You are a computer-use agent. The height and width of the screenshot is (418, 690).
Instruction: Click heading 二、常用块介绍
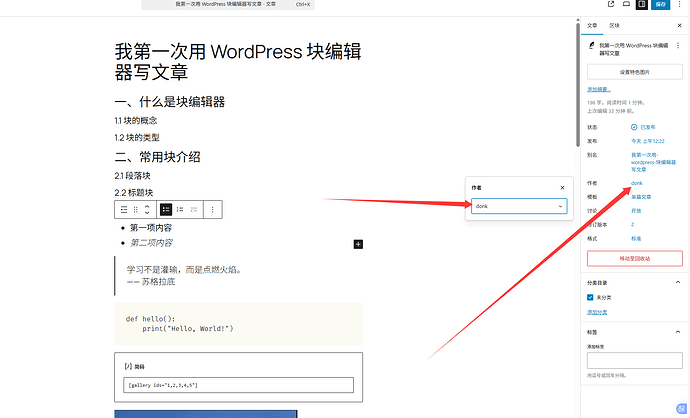158,157
